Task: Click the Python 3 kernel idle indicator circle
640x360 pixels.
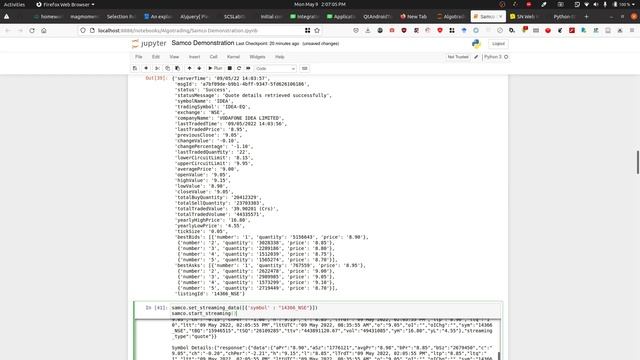Action: pyautogui.click(x=506, y=57)
